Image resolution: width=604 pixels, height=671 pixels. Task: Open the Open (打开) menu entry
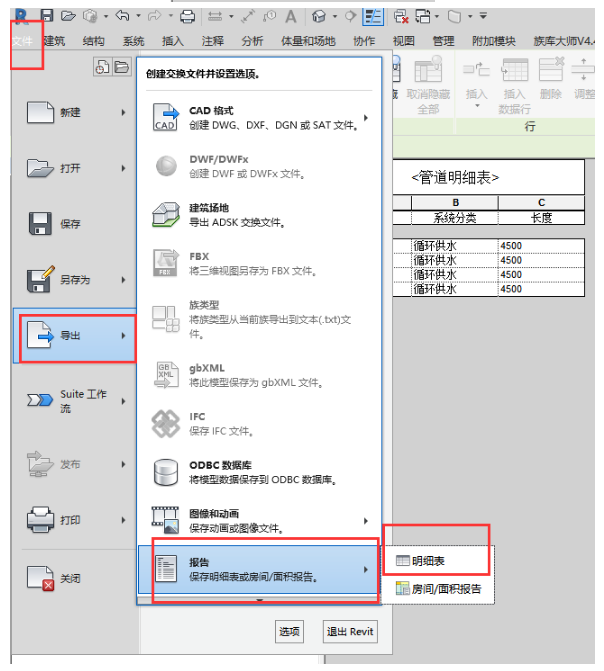click(75, 168)
